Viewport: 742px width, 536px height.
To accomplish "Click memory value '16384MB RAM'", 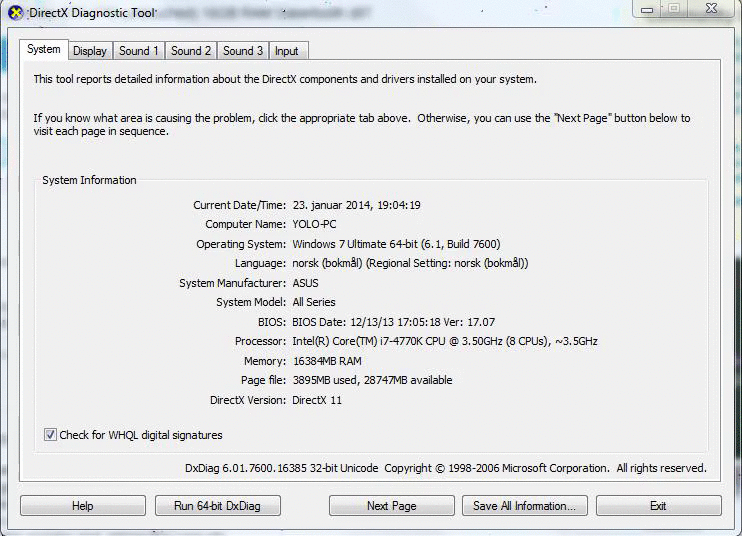I will pos(327,361).
